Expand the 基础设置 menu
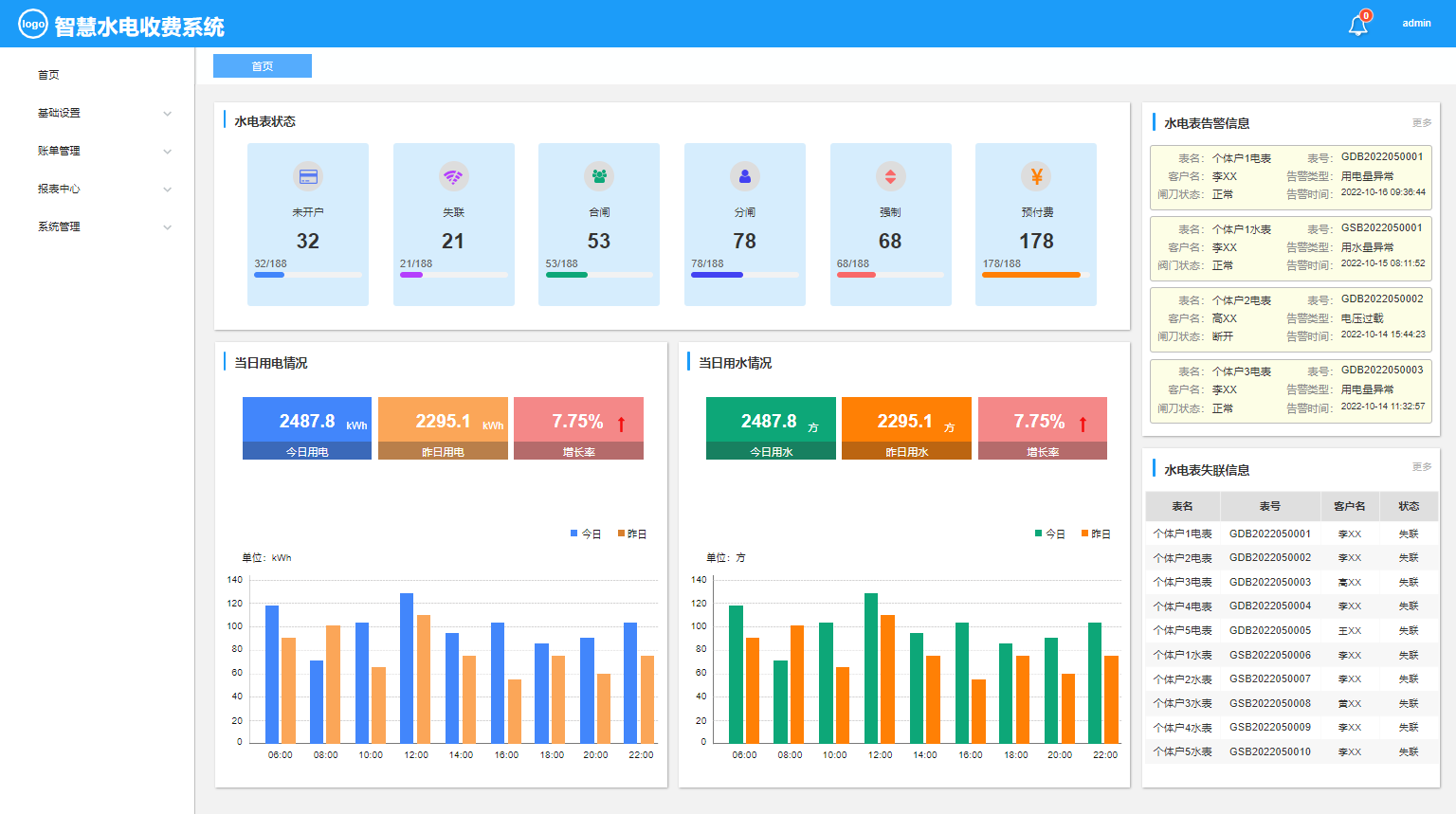Screen dimensions: 1456x814 [102, 113]
